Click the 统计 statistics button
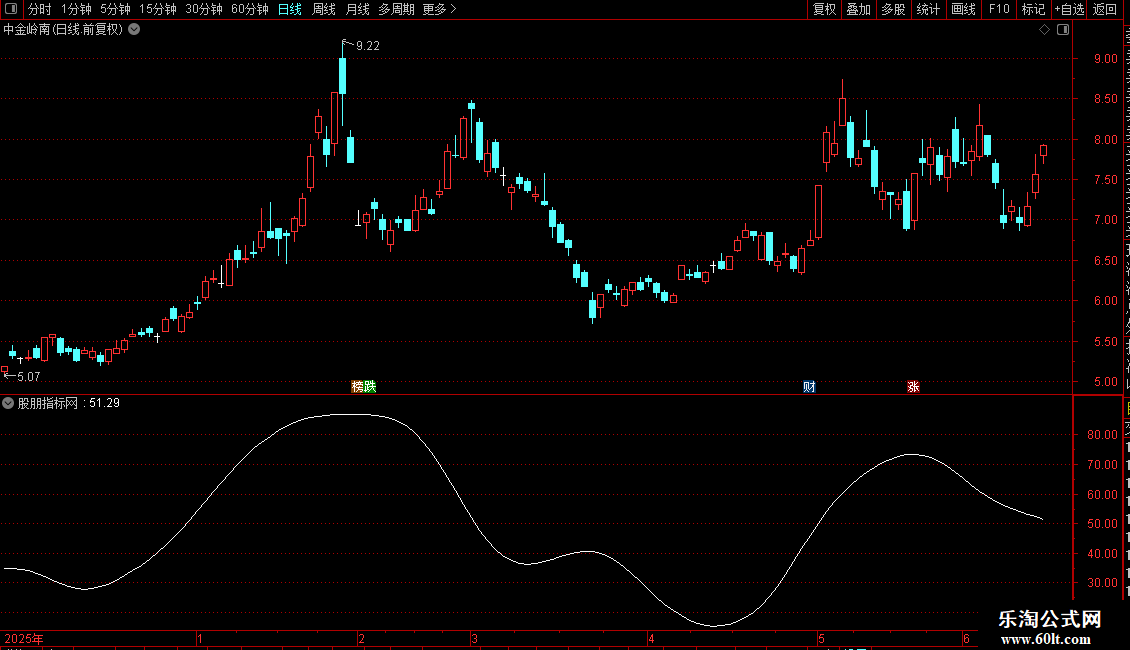 (928, 9)
